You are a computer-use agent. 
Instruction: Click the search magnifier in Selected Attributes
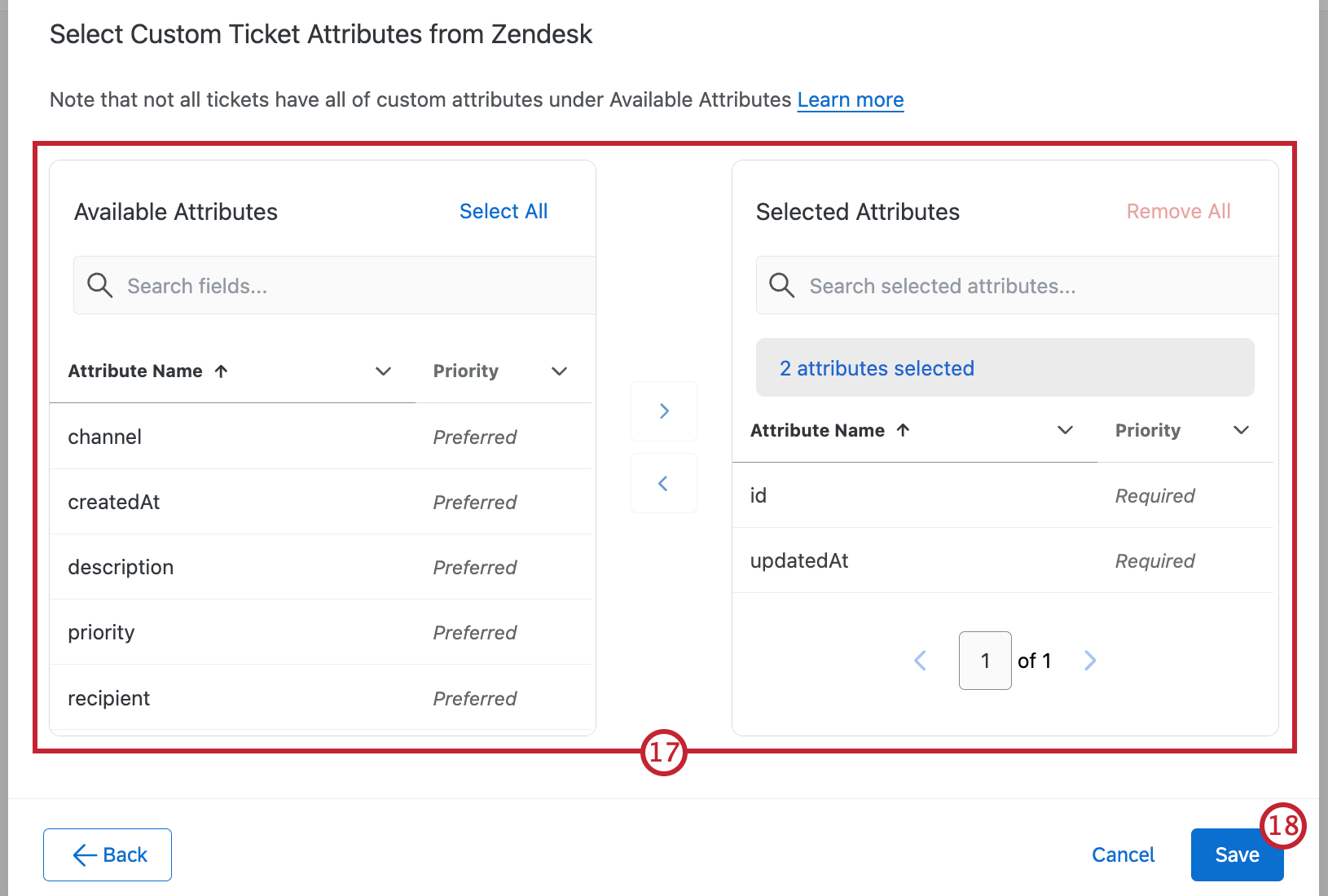(781, 285)
